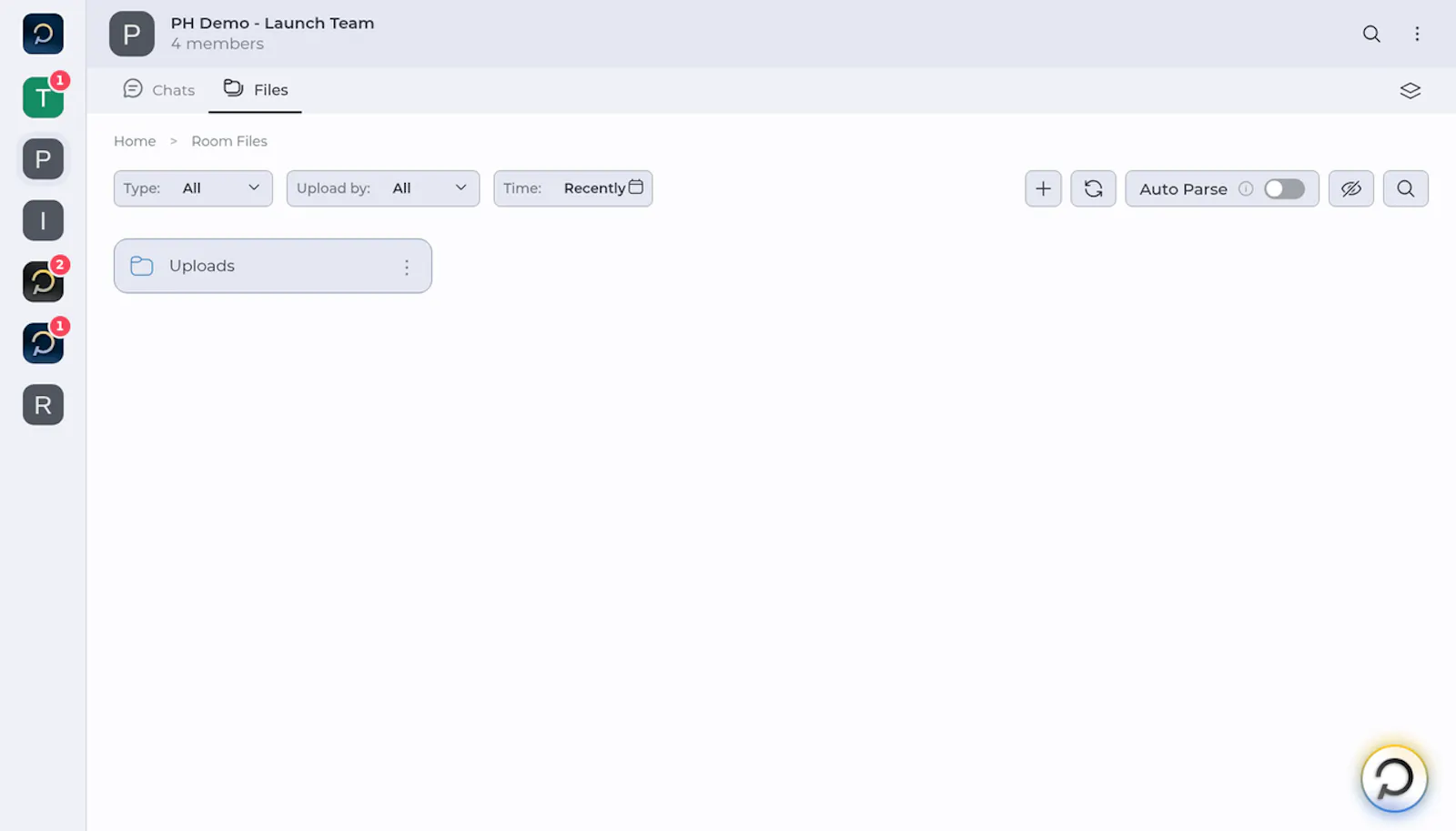The width and height of the screenshot is (1456, 831).
Task: Select the P workspace in the sidebar
Action: coord(43,159)
